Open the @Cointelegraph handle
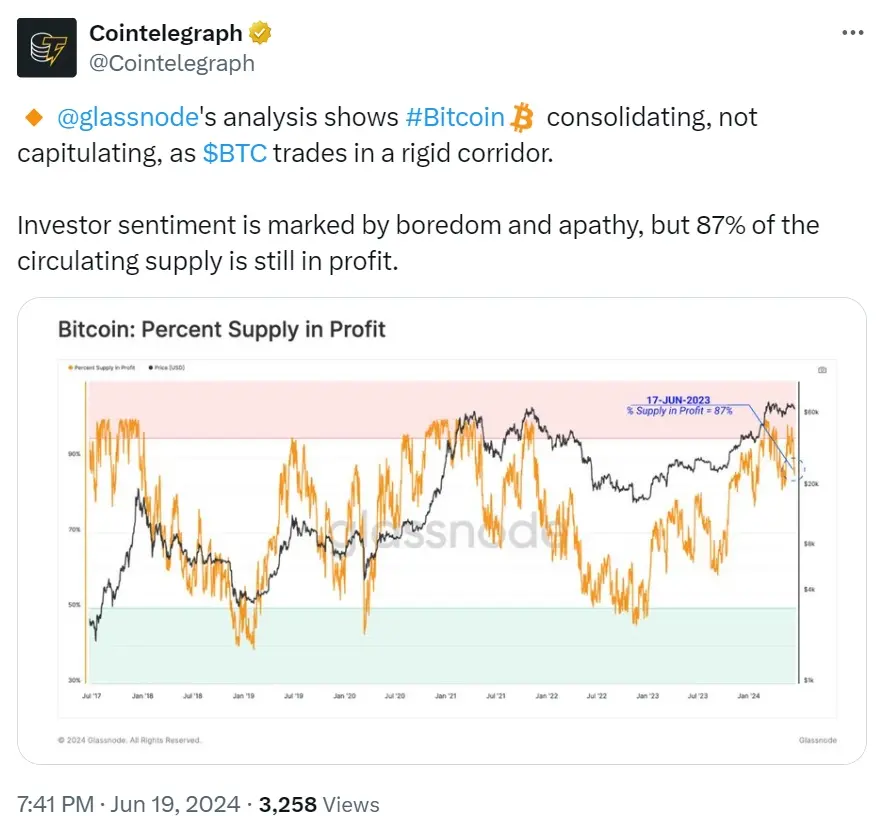This screenshot has height=816, width=880. point(172,63)
